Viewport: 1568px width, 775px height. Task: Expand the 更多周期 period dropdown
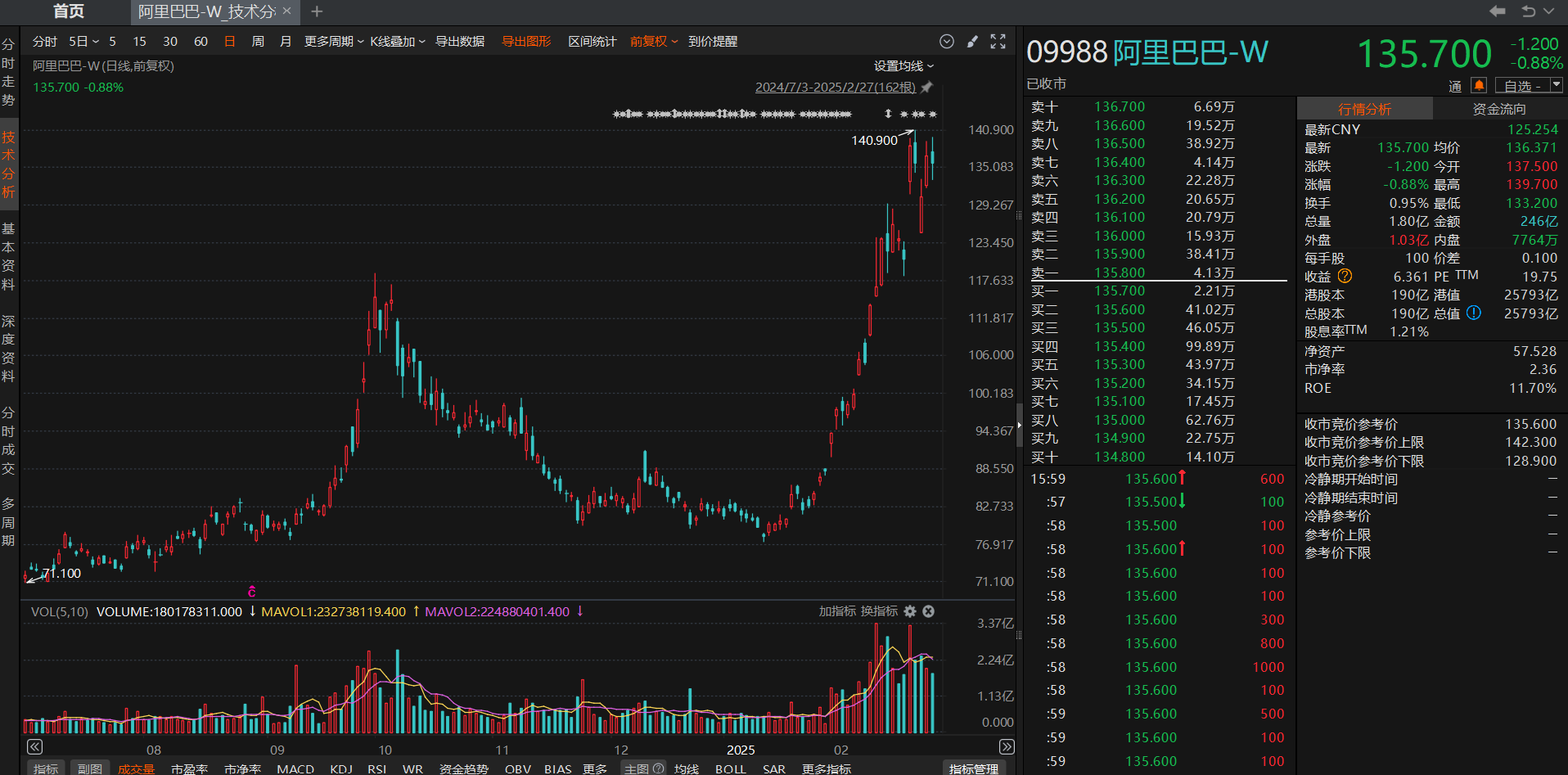(333, 42)
